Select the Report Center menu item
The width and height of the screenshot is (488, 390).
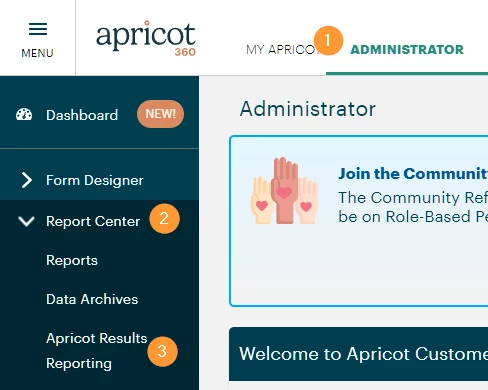(x=93, y=221)
